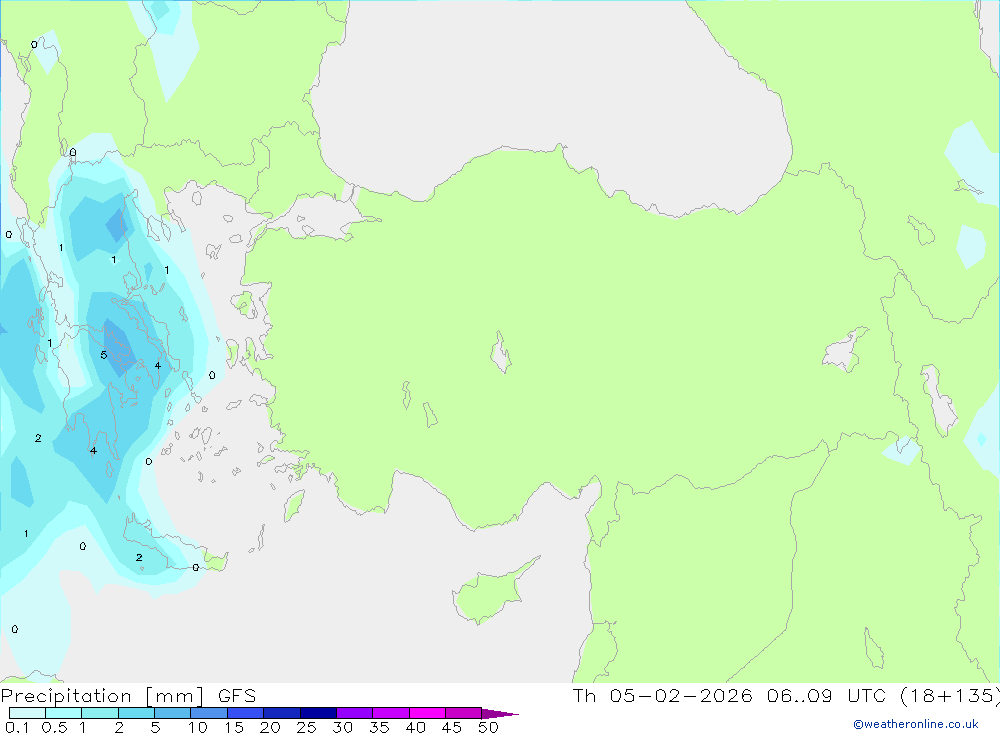Click the legend label '35'
This screenshot has width=1000, height=733.
point(379,727)
